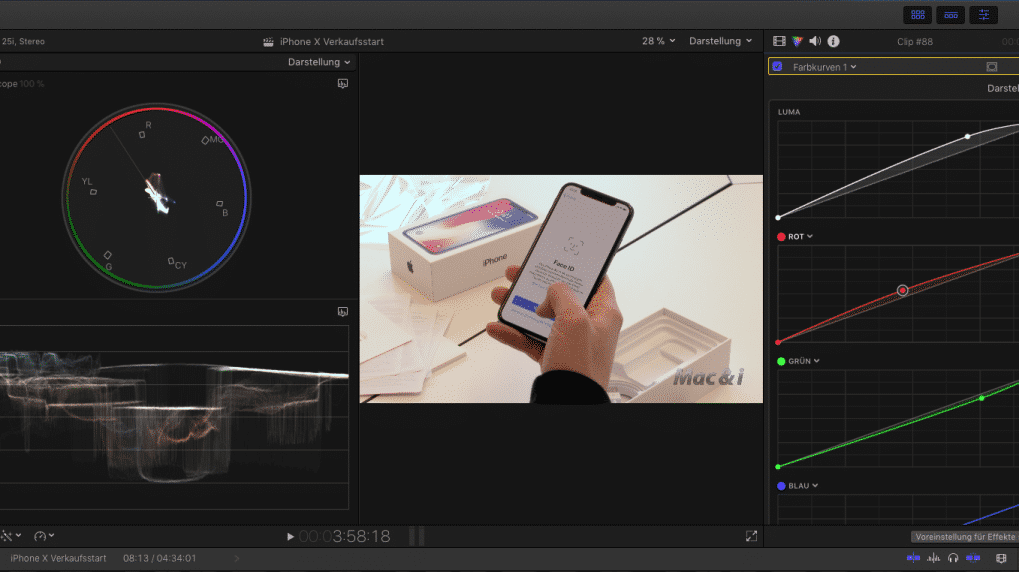Switch viewer to fullscreen playback

pyautogui.click(x=751, y=536)
